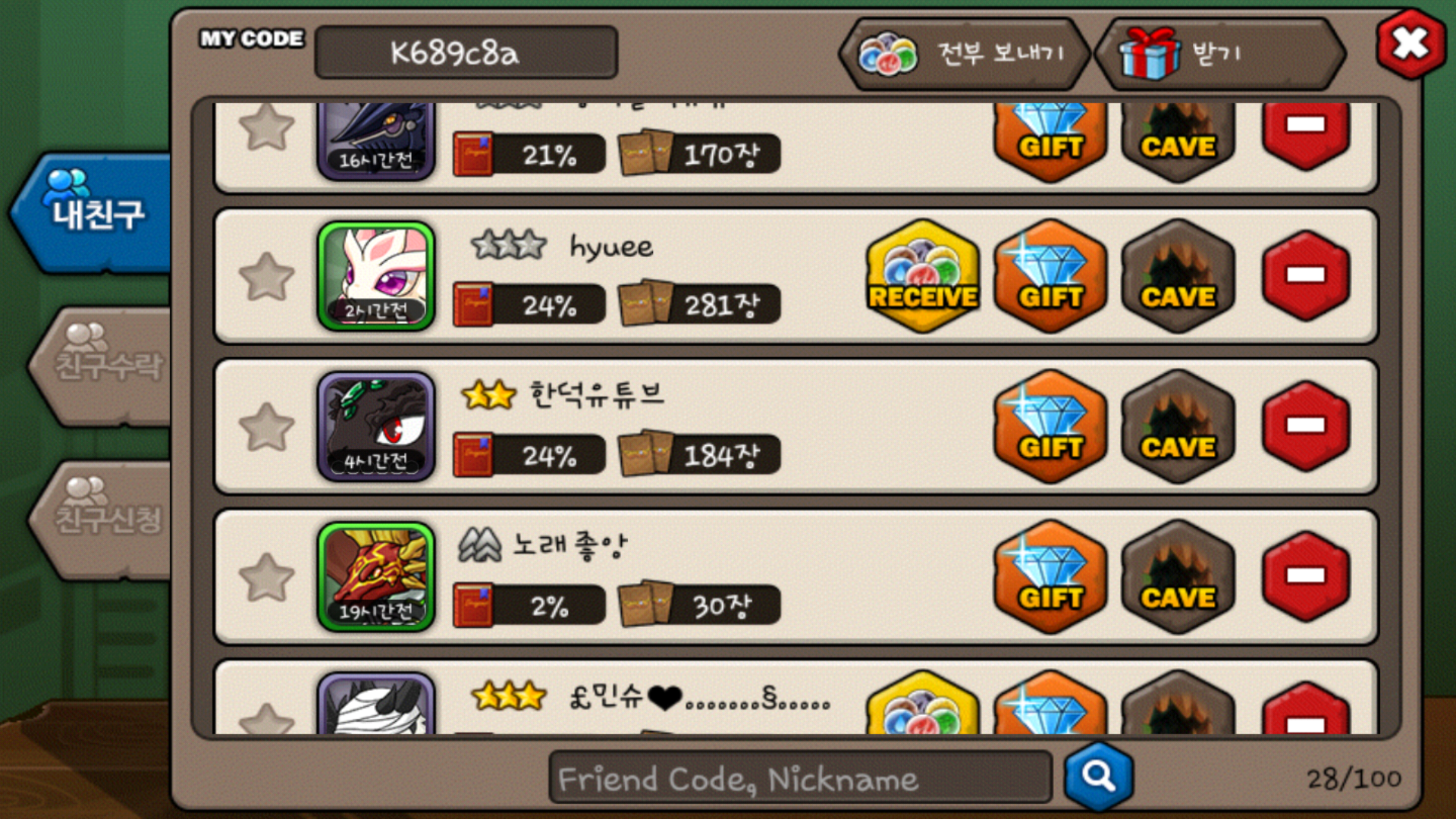
Task: Focus the Friend Code, Nickname search field
Action: click(800, 777)
